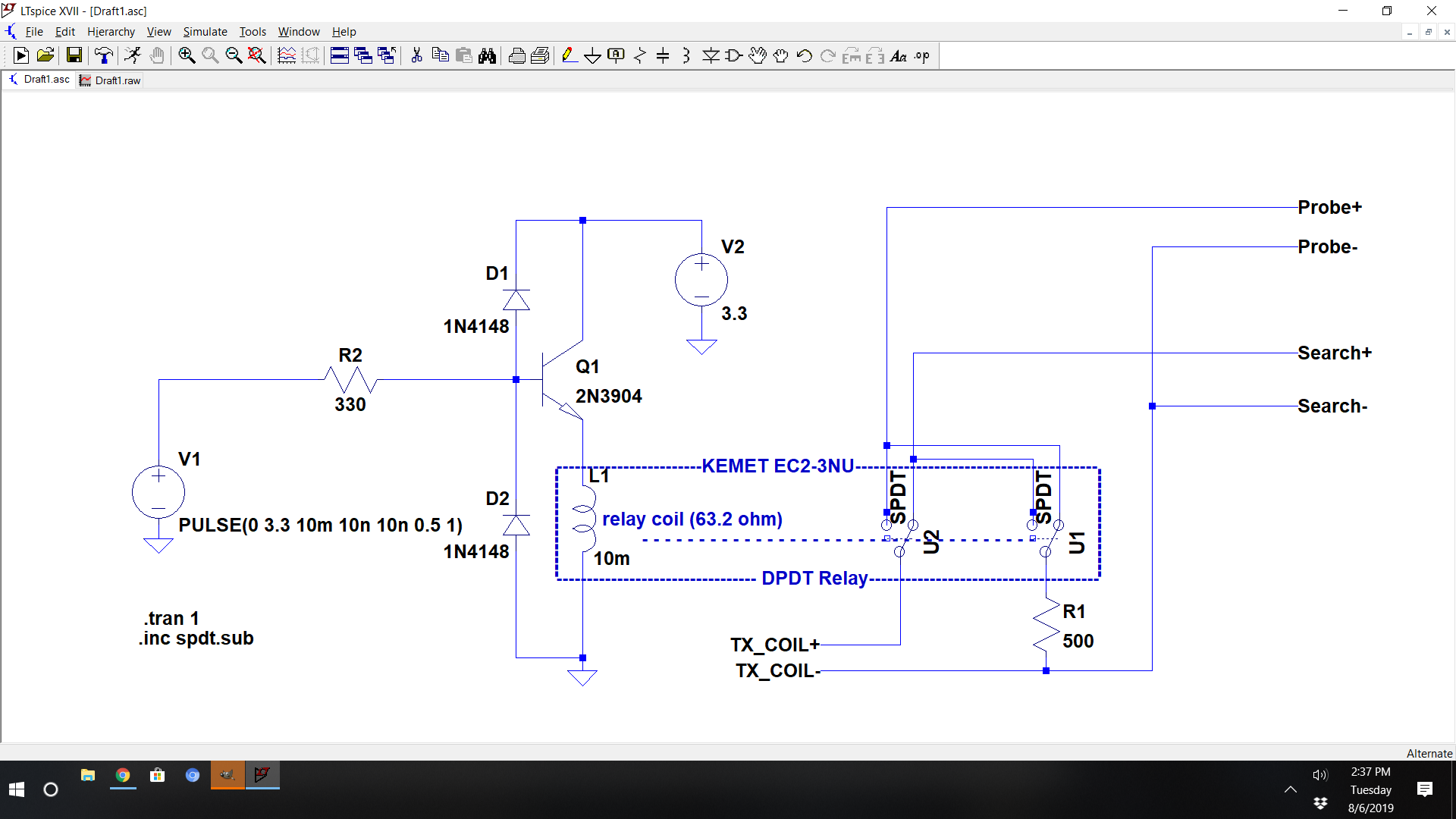The width and height of the screenshot is (1456, 819).
Task: Place a ground symbol
Action: tap(592, 55)
